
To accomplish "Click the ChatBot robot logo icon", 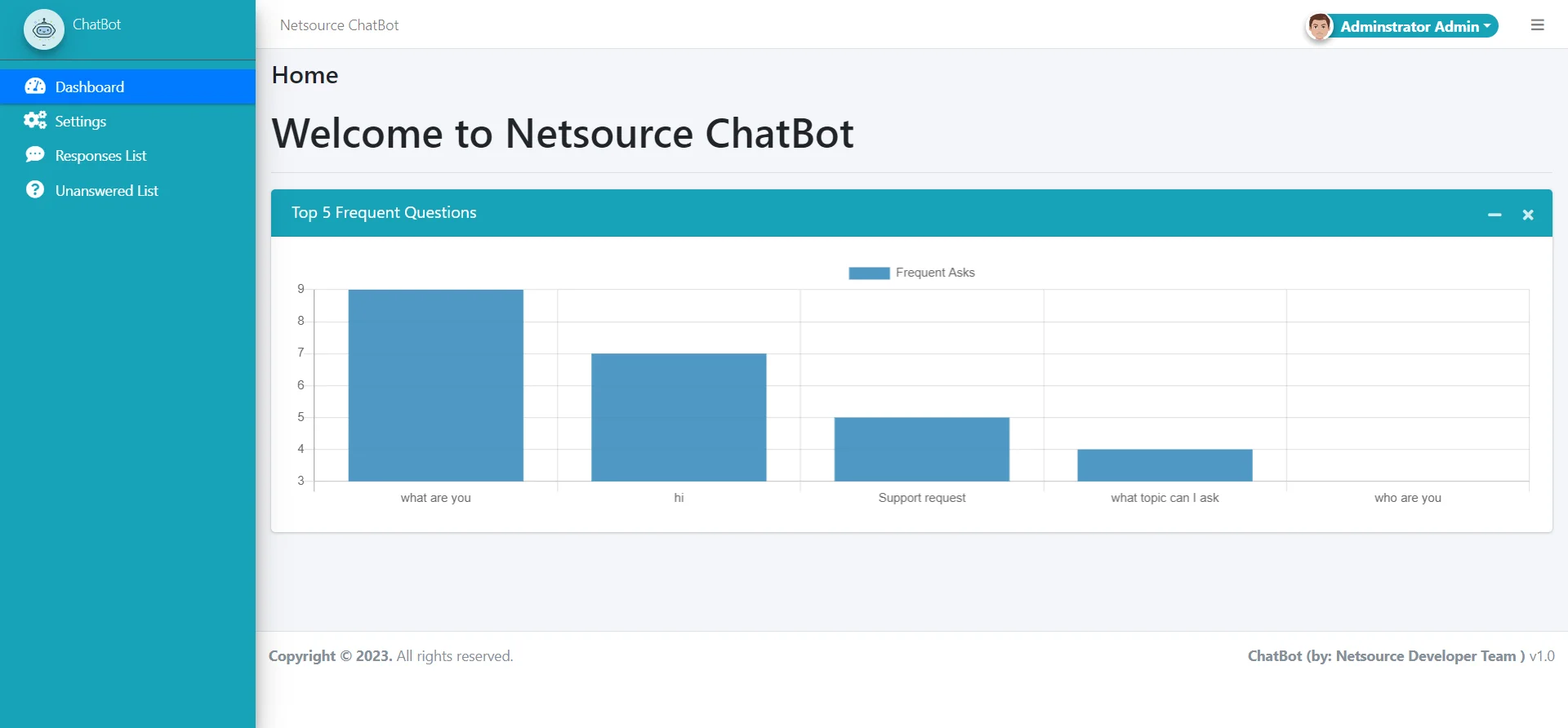I will point(44,29).
